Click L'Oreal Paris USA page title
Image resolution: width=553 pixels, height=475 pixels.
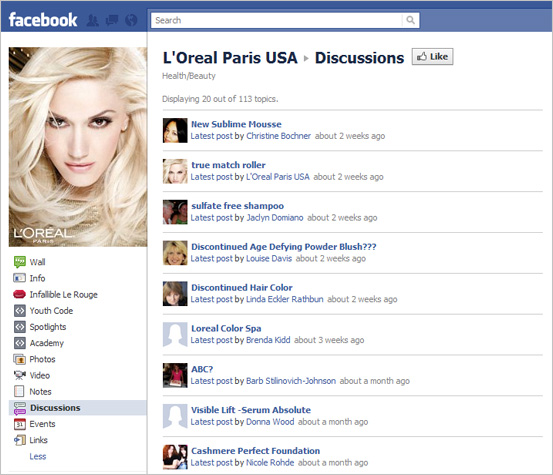click(230, 58)
